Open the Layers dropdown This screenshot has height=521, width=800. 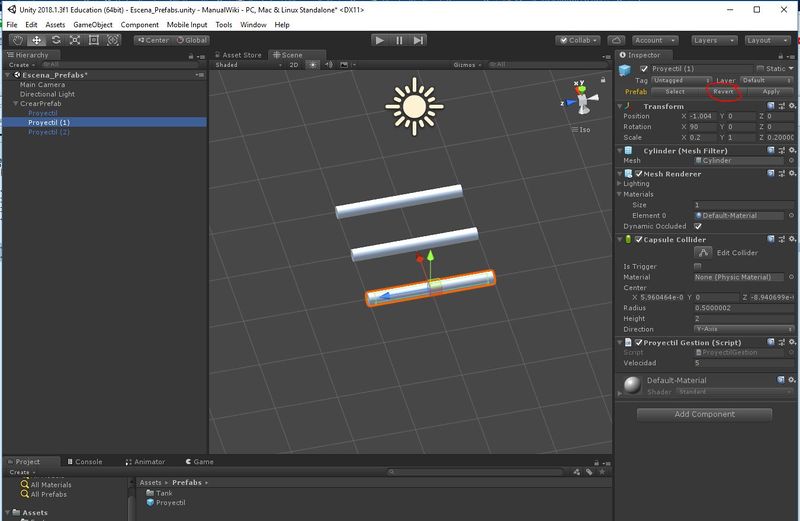(x=714, y=40)
